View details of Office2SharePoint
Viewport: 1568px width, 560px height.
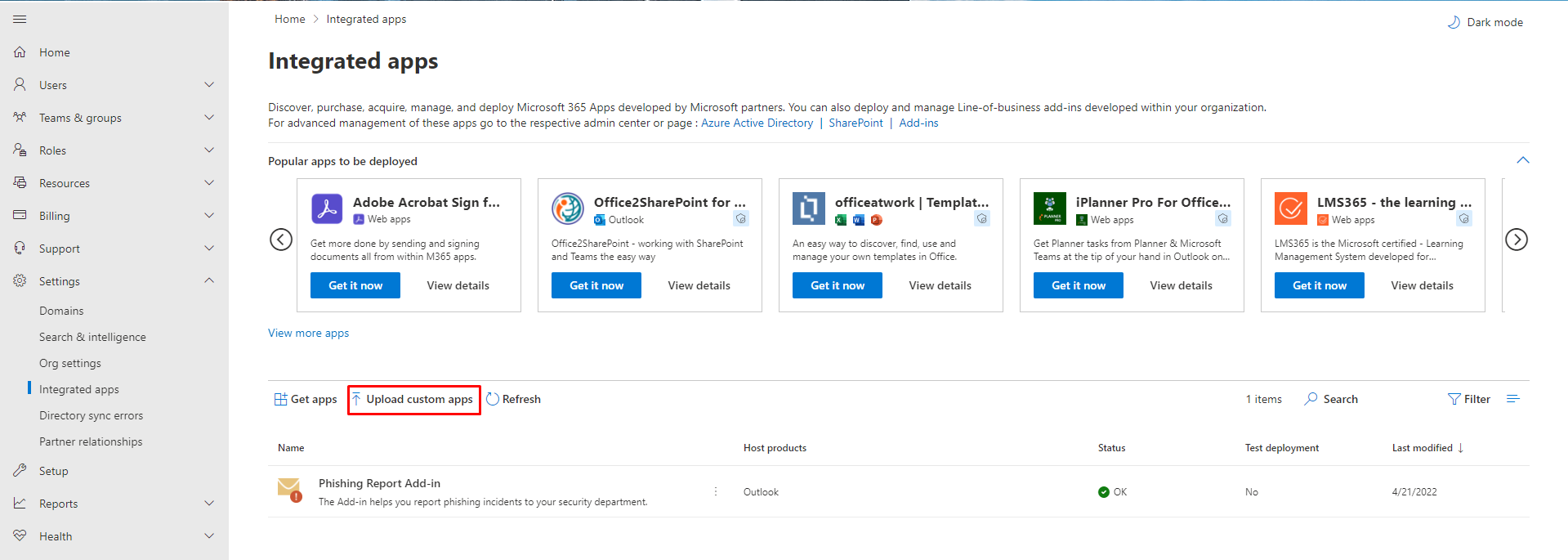(699, 285)
